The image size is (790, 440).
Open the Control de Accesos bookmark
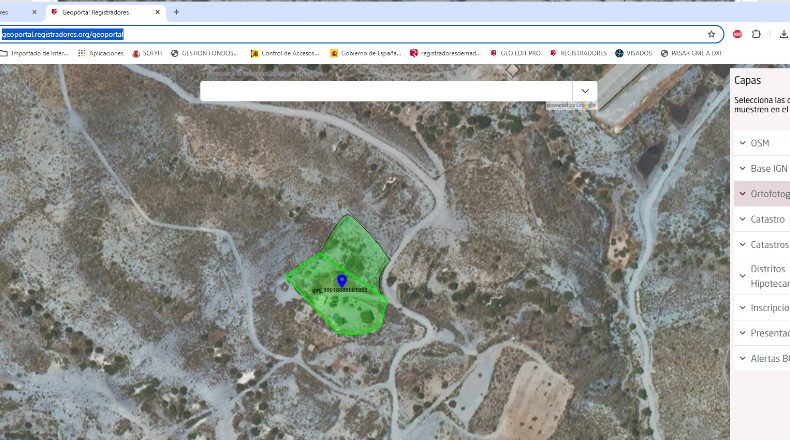click(285, 53)
